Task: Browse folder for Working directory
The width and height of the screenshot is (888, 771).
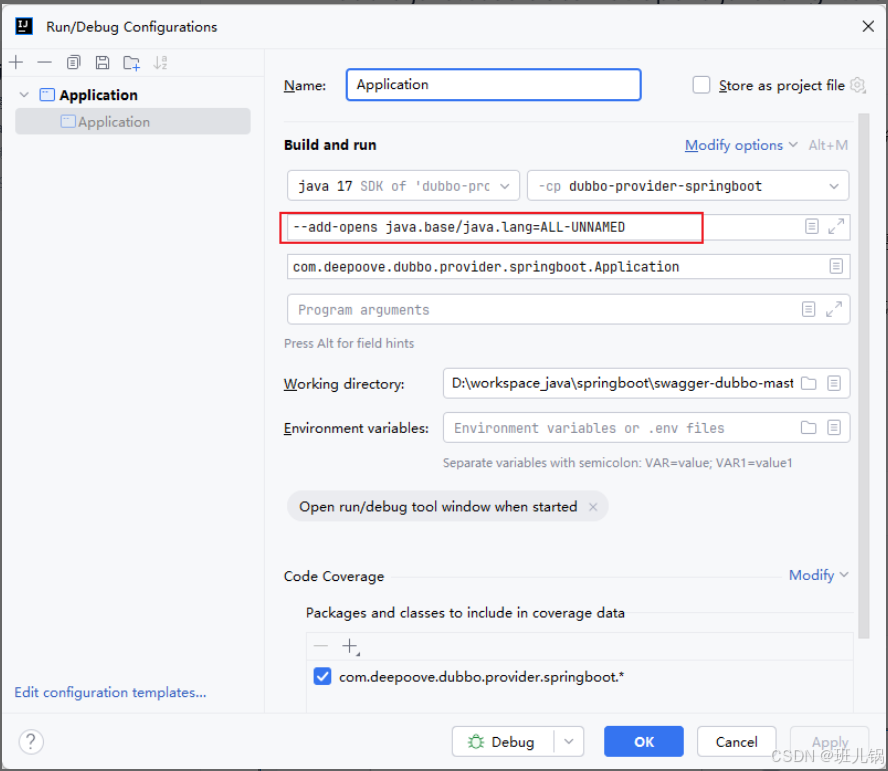Action: (x=809, y=384)
